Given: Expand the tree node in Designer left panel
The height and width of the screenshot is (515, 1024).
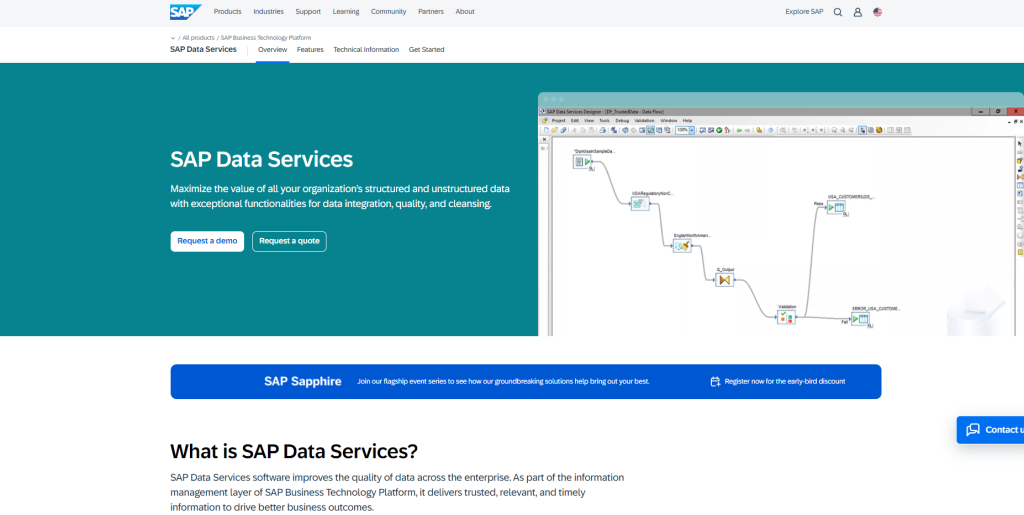Looking at the screenshot, I should click(543, 148).
